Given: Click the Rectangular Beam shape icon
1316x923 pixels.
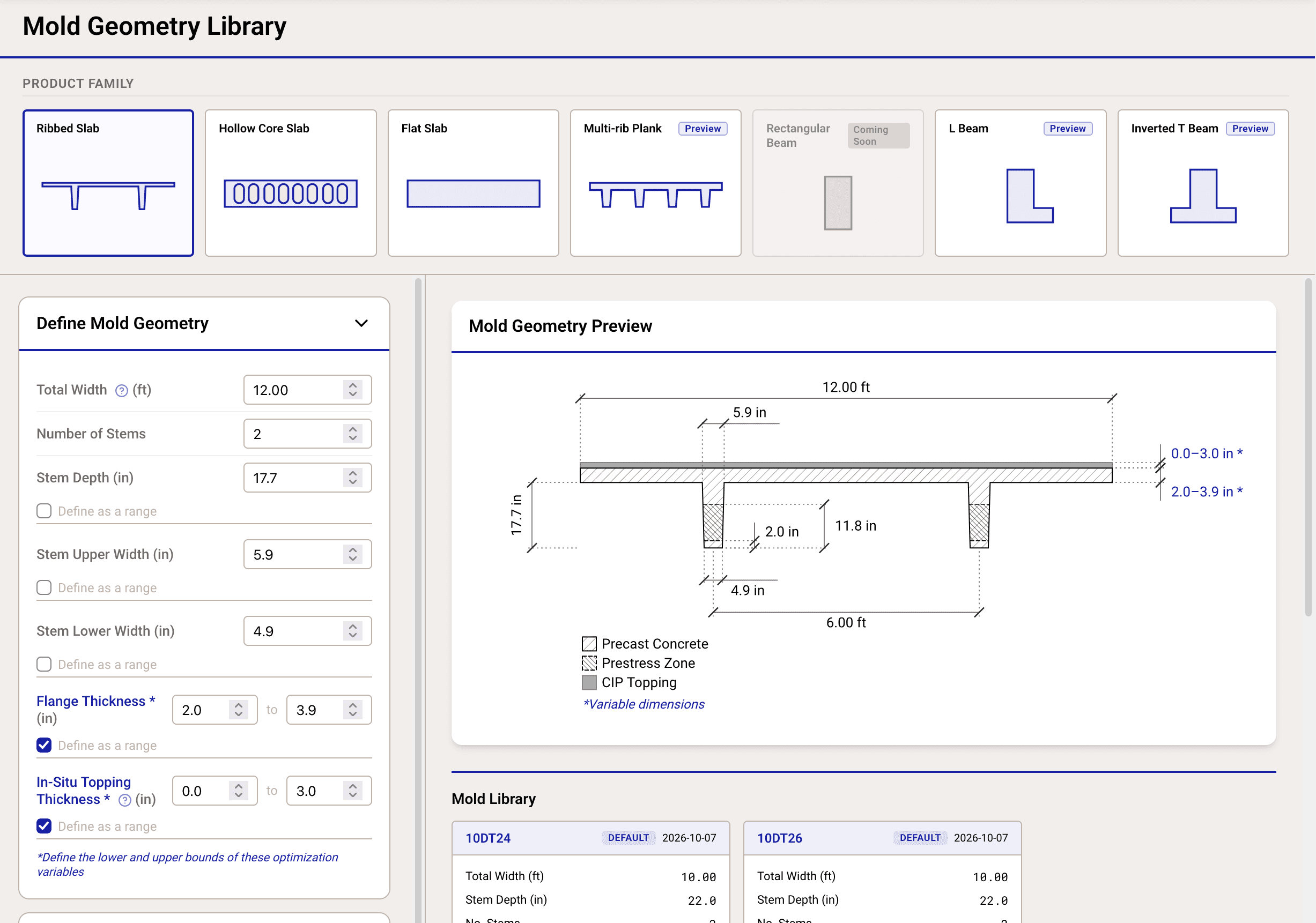Looking at the screenshot, I should 838,203.
